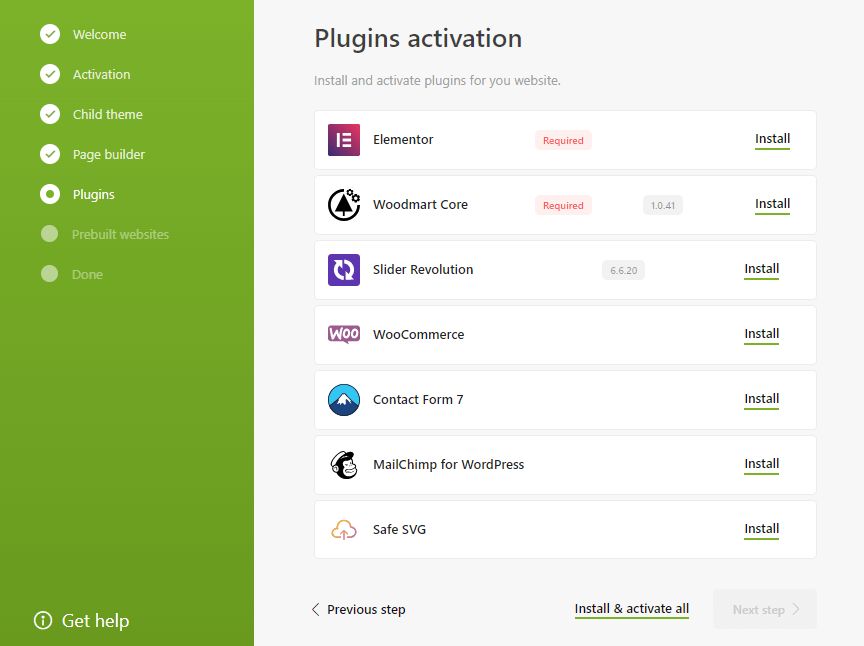Screen dimensions: 864x646
Task: Click the Get help info icon
Action: pyautogui.click(x=43, y=620)
